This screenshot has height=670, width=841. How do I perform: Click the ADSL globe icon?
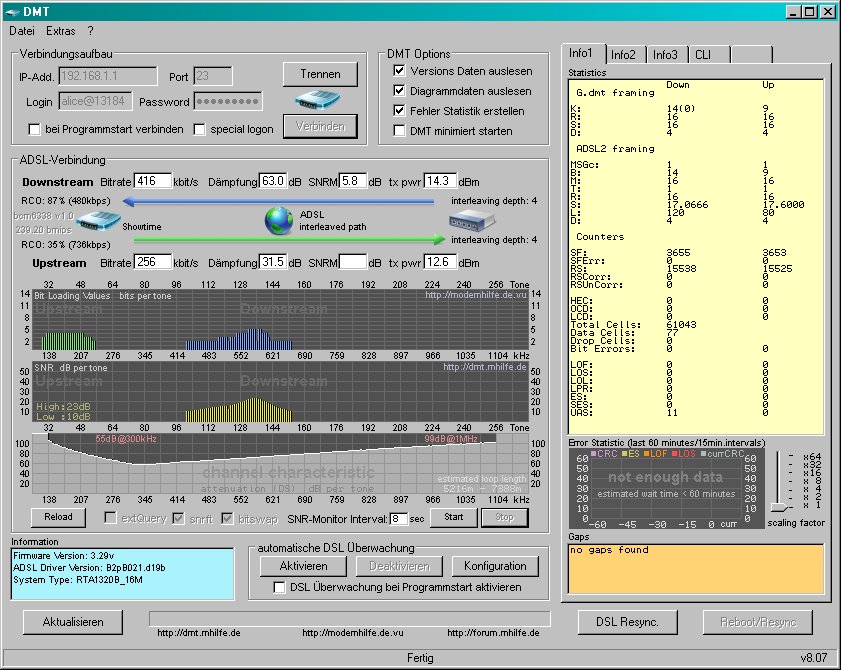click(x=279, y=221)
